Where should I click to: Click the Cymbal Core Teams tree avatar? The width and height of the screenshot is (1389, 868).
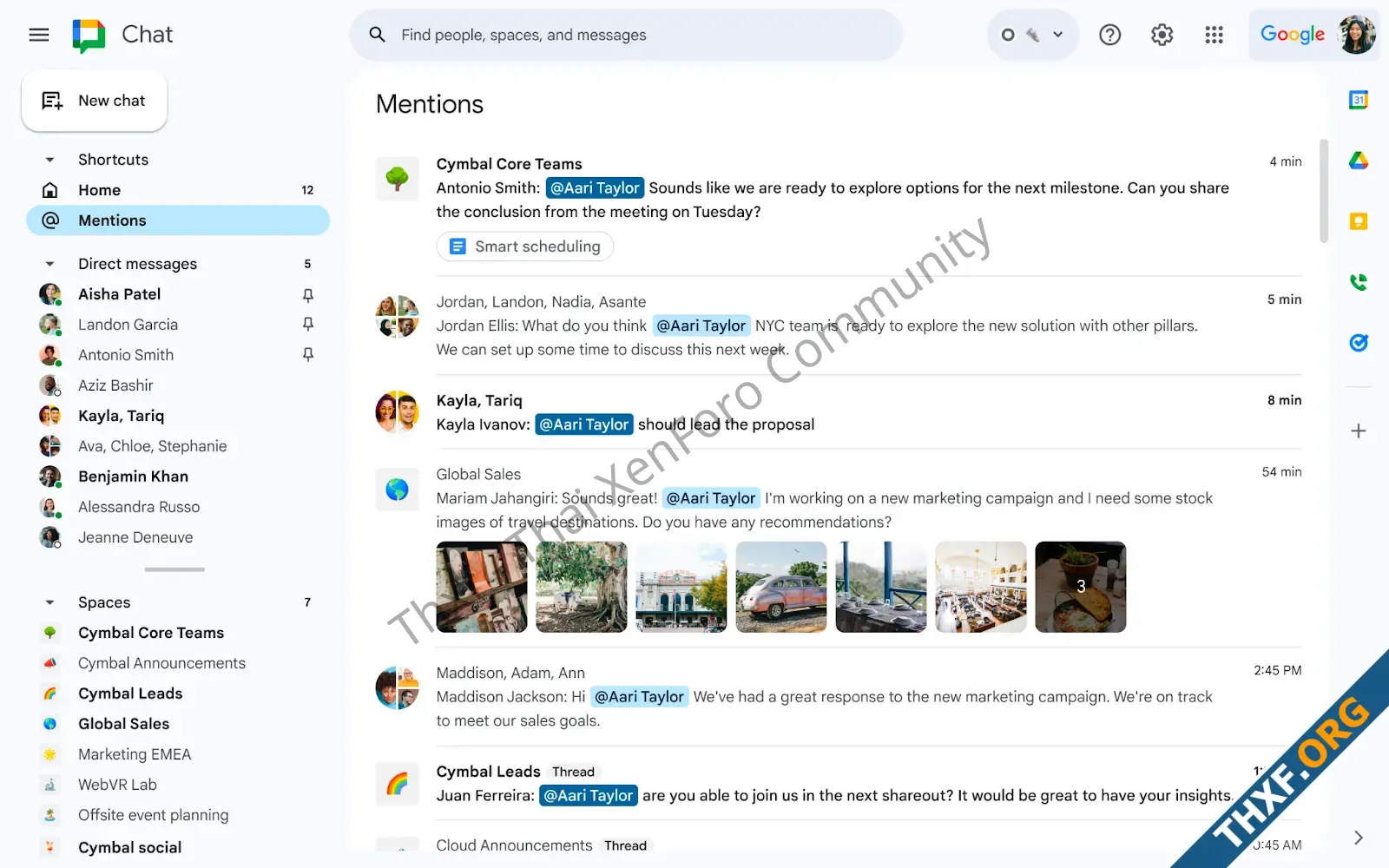[x=398, y=179]
